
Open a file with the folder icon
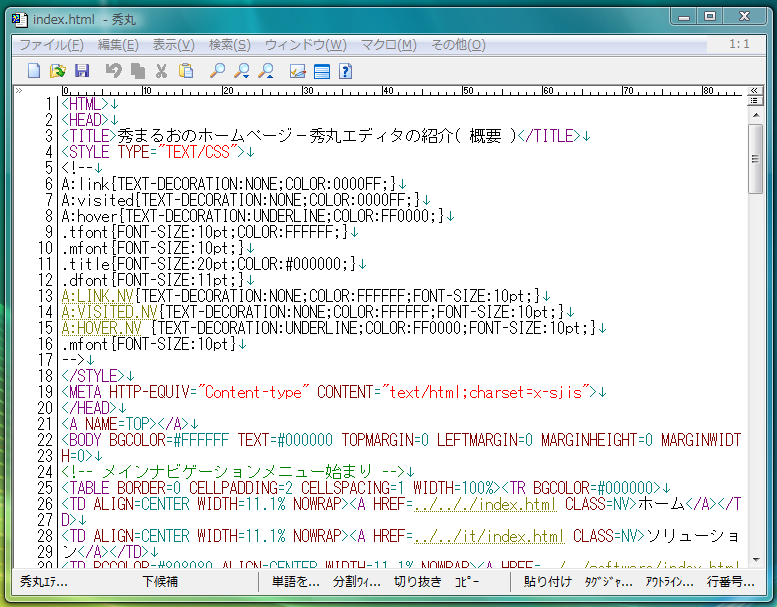coord(58,71)
